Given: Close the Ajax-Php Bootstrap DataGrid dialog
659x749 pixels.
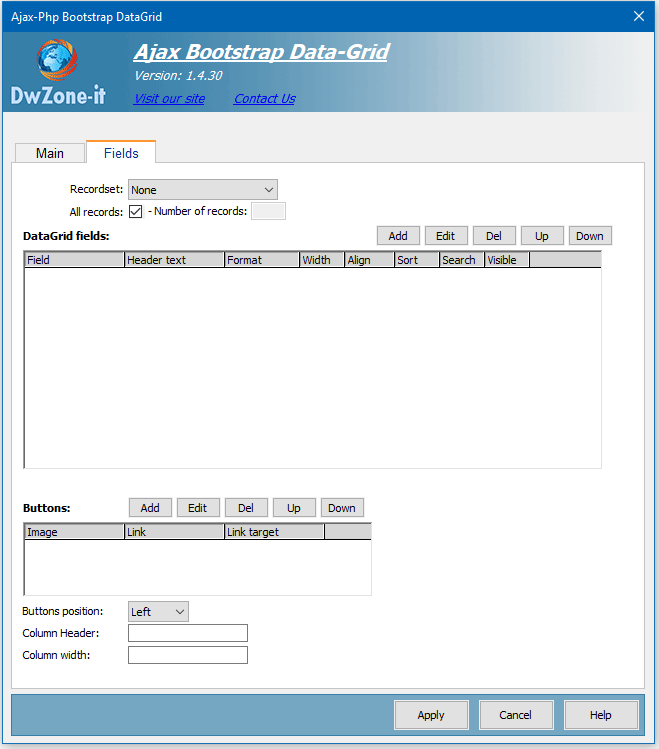Looking at the screenshot, I should pyautogui.click(x=639, y=16).
